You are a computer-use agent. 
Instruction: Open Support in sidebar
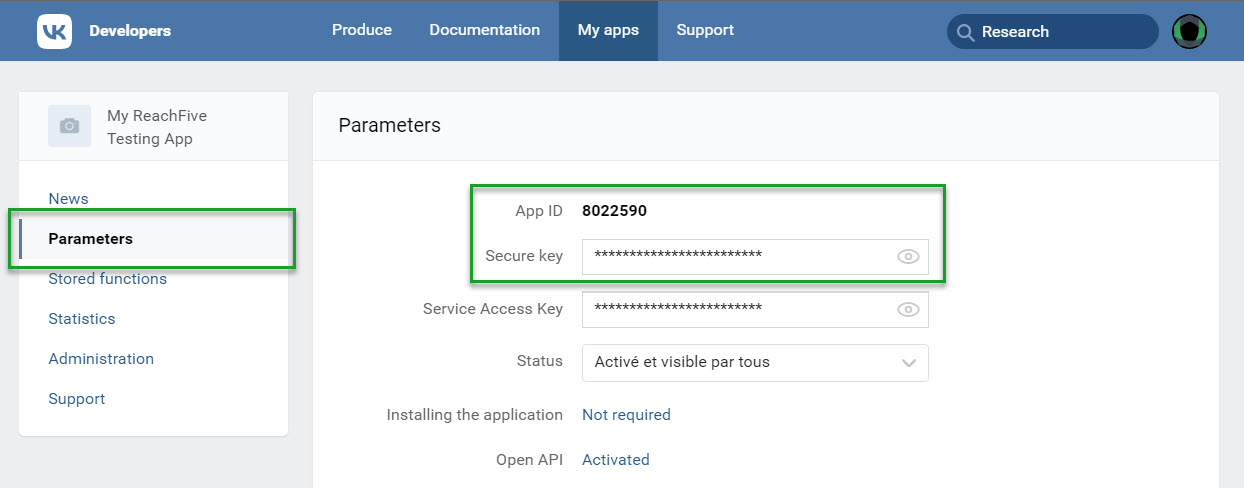coord(76,399)
